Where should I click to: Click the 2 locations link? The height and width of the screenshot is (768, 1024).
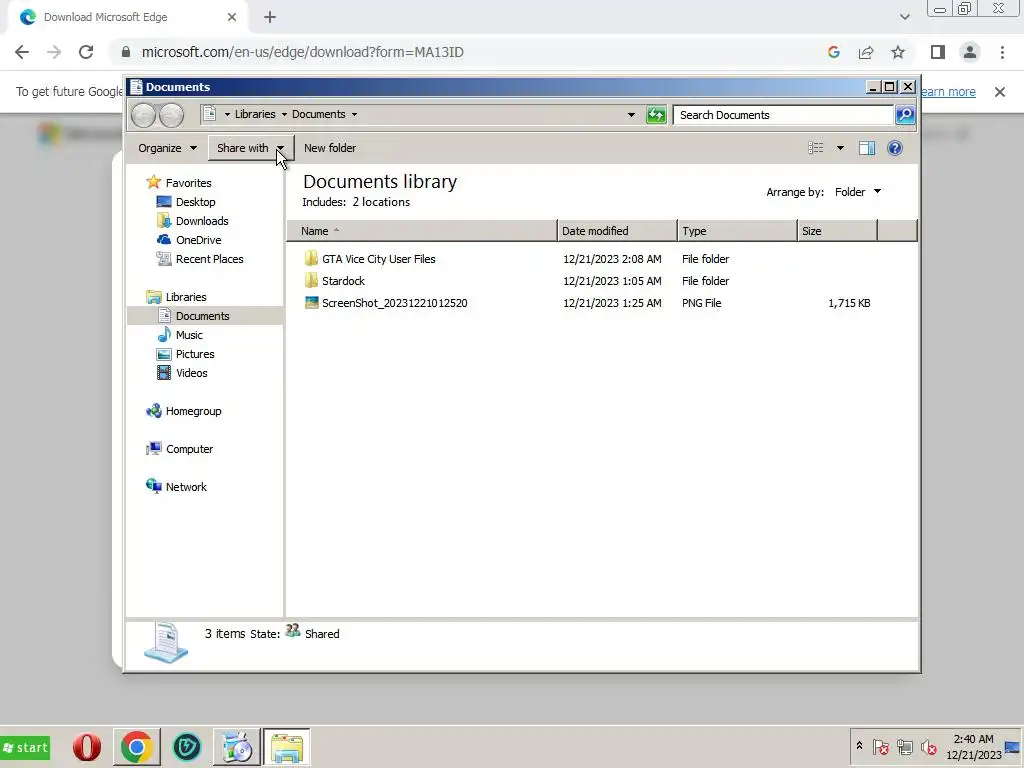[381, 202]
